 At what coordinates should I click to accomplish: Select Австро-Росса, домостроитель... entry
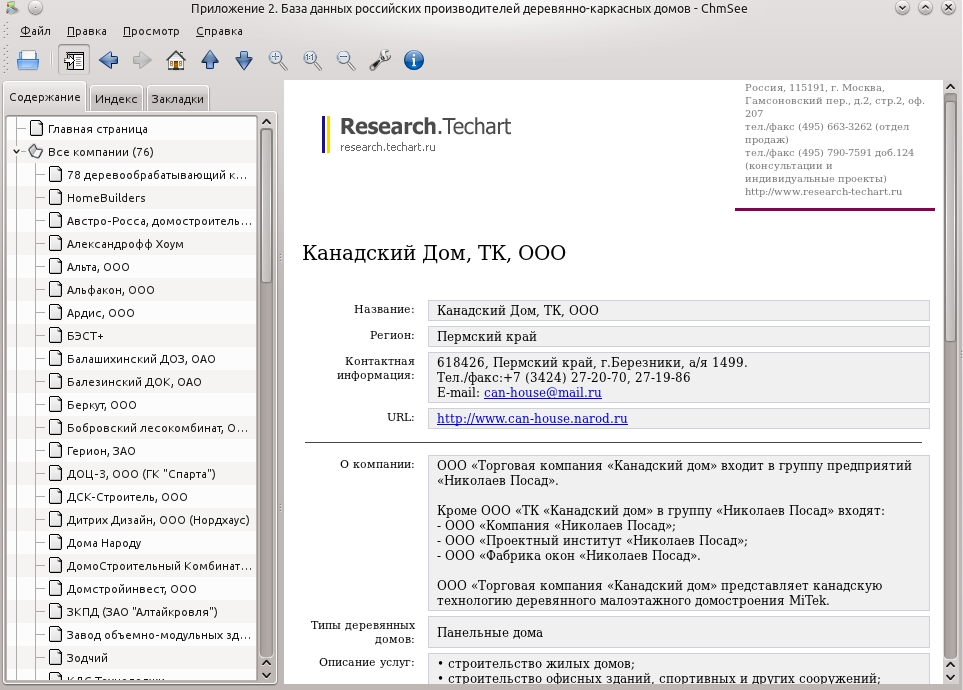159,221
